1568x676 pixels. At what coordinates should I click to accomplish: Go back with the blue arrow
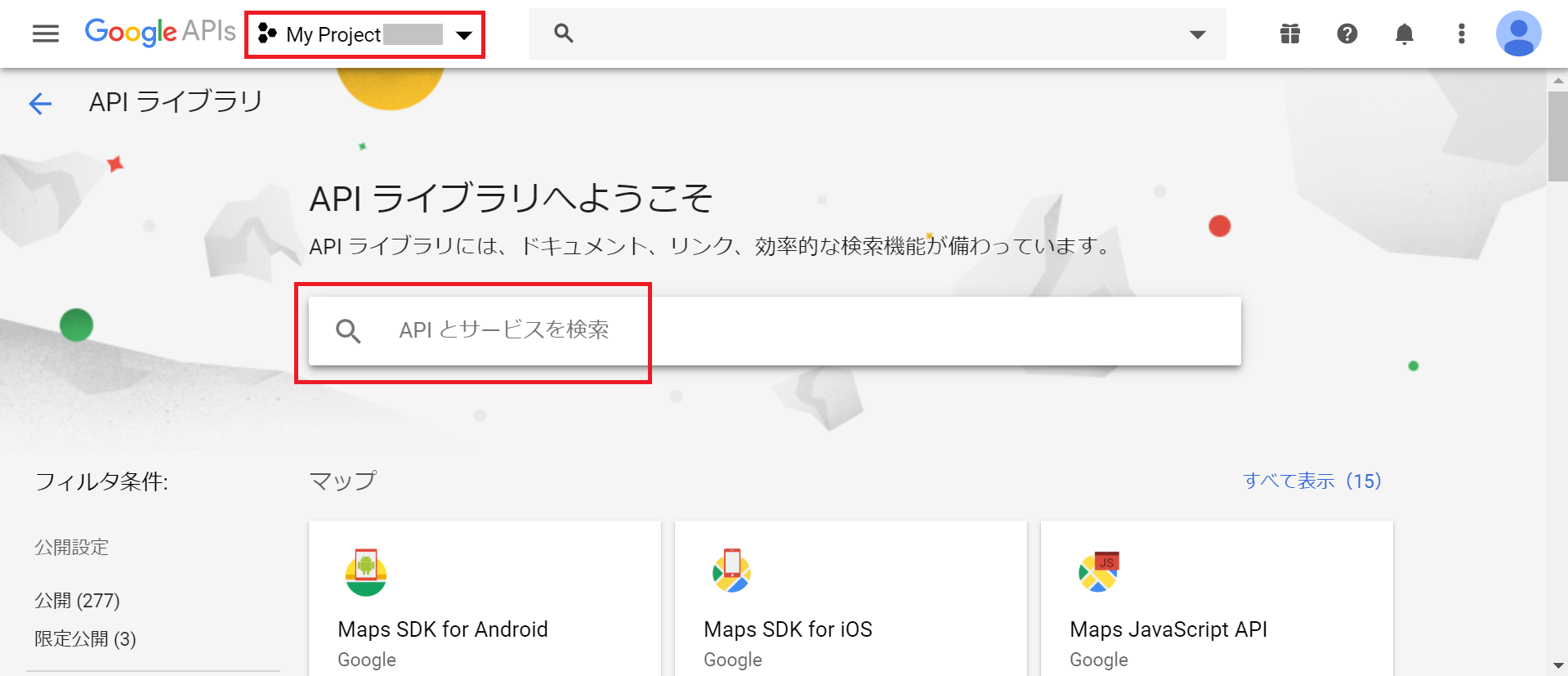point(40,103)
